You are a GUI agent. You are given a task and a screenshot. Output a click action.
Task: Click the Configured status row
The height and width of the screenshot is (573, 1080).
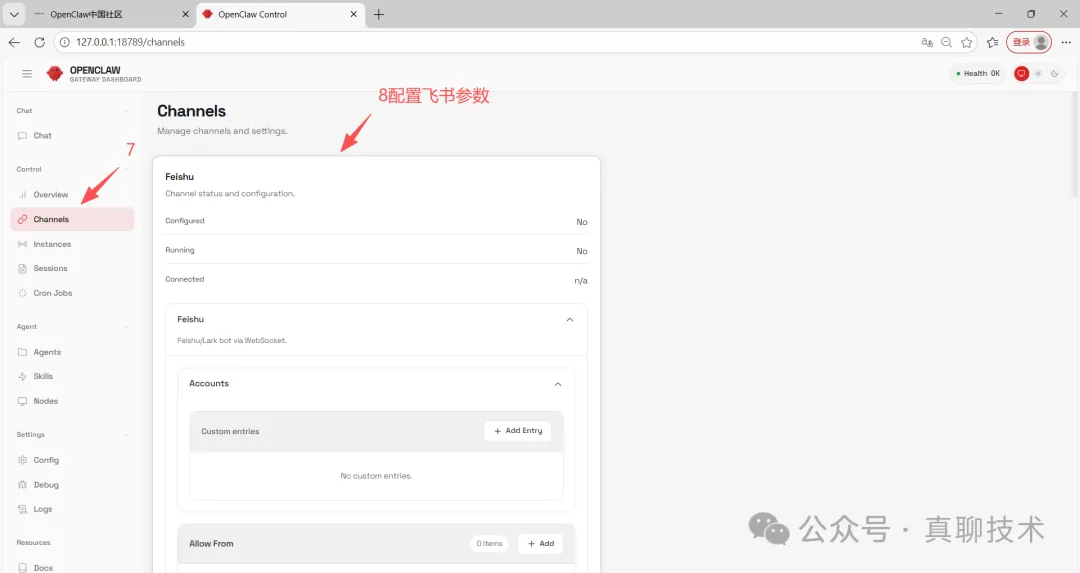tap(376, 221)
